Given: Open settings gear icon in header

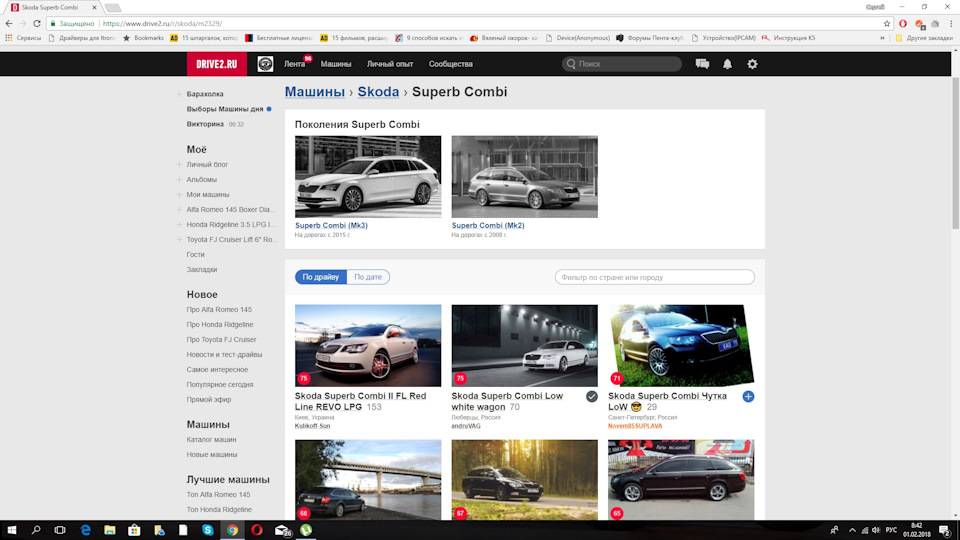Looking at the screenshot, I should [x=752, y=64].
